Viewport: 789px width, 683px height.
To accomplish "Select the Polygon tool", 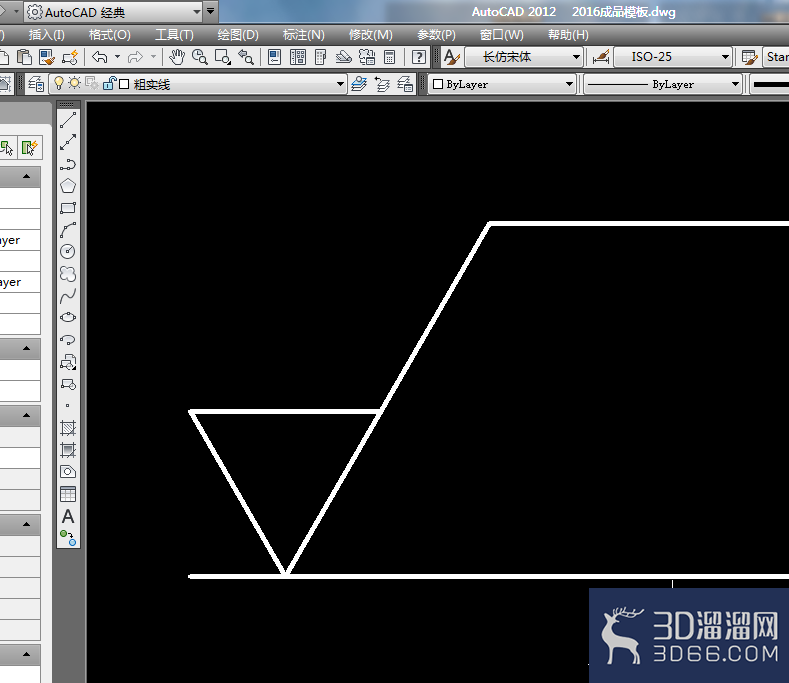I will [x=68, y=186].
